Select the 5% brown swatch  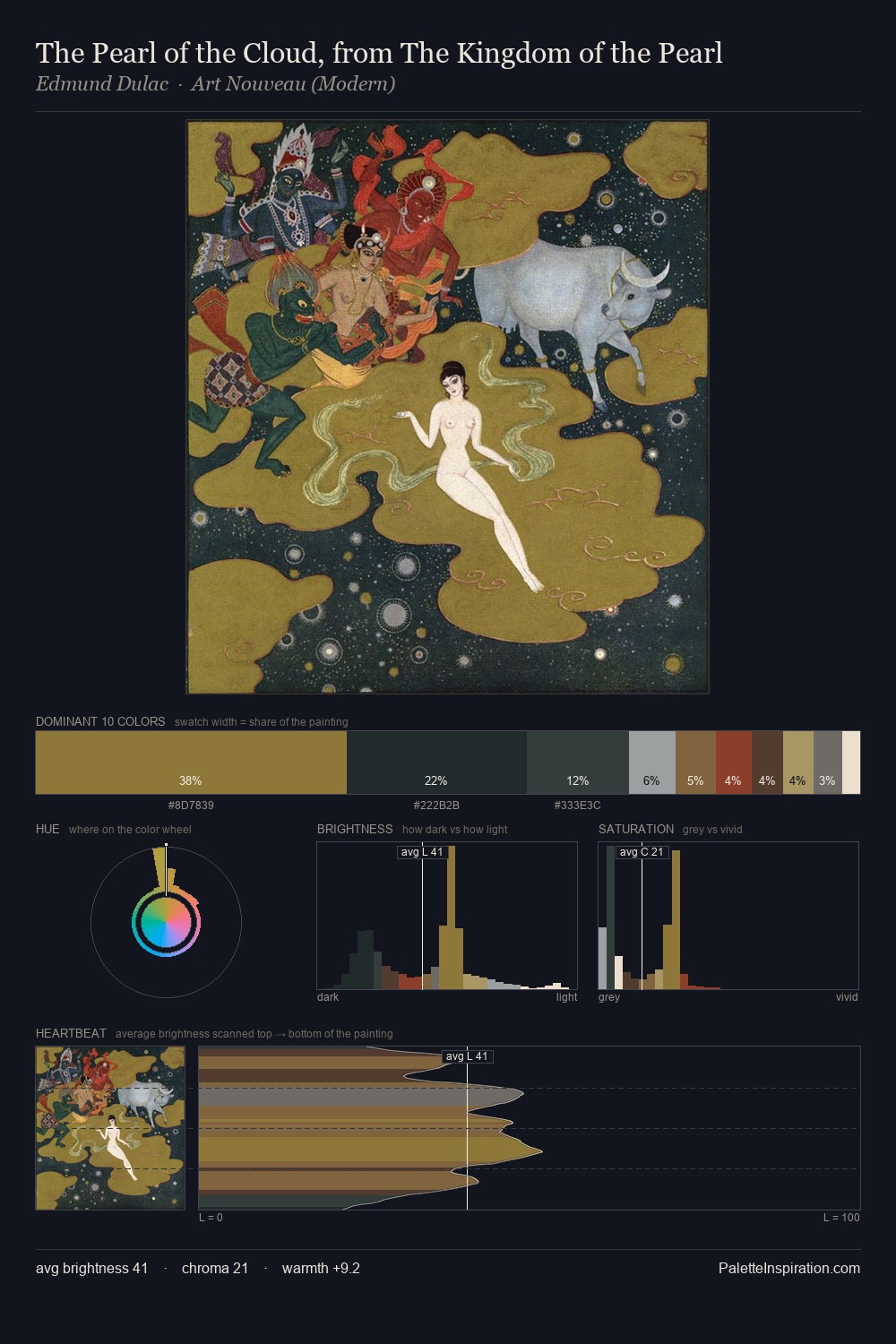click(695, 762)
